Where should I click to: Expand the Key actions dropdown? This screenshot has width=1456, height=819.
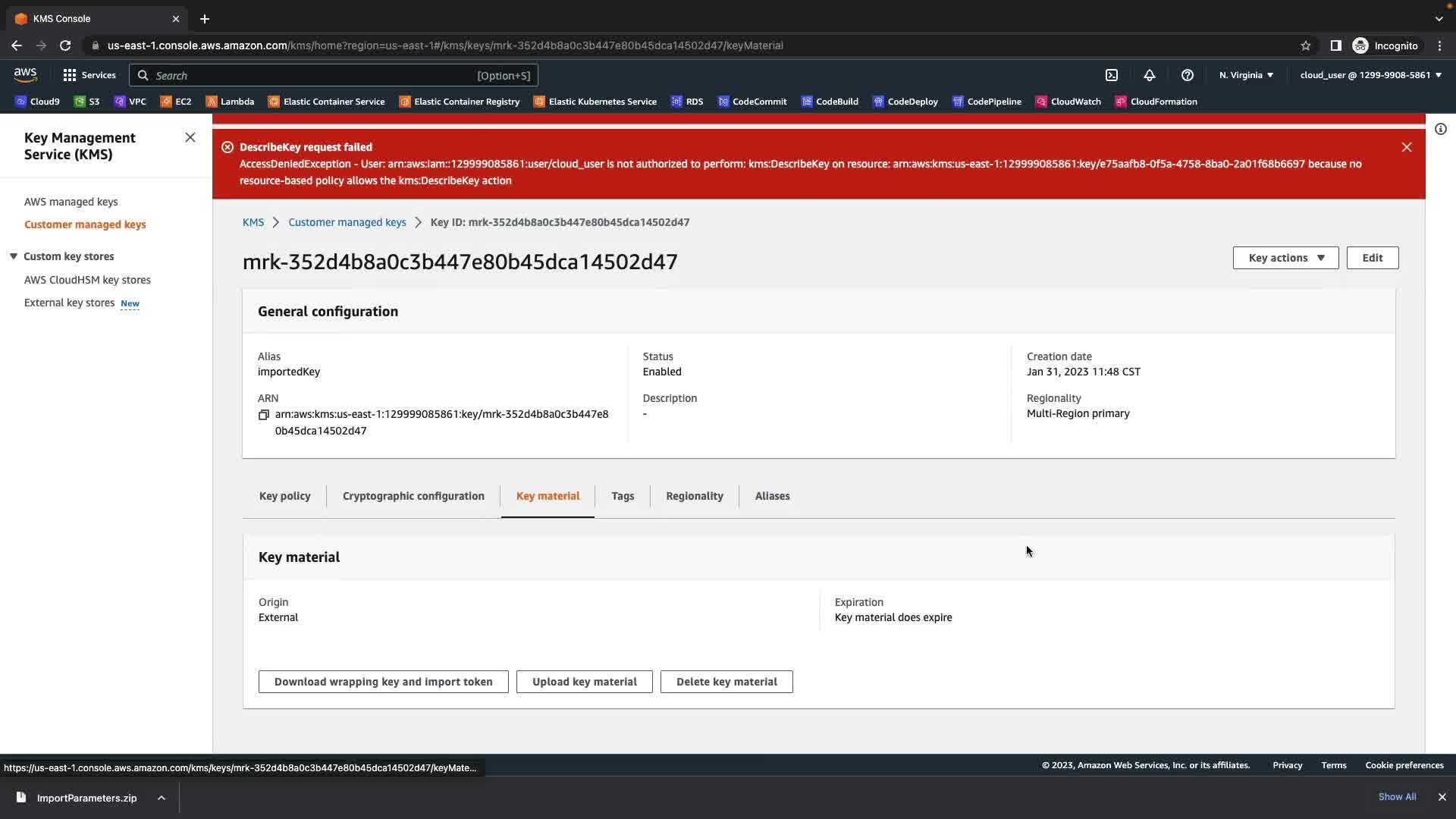coord(1285,258)
